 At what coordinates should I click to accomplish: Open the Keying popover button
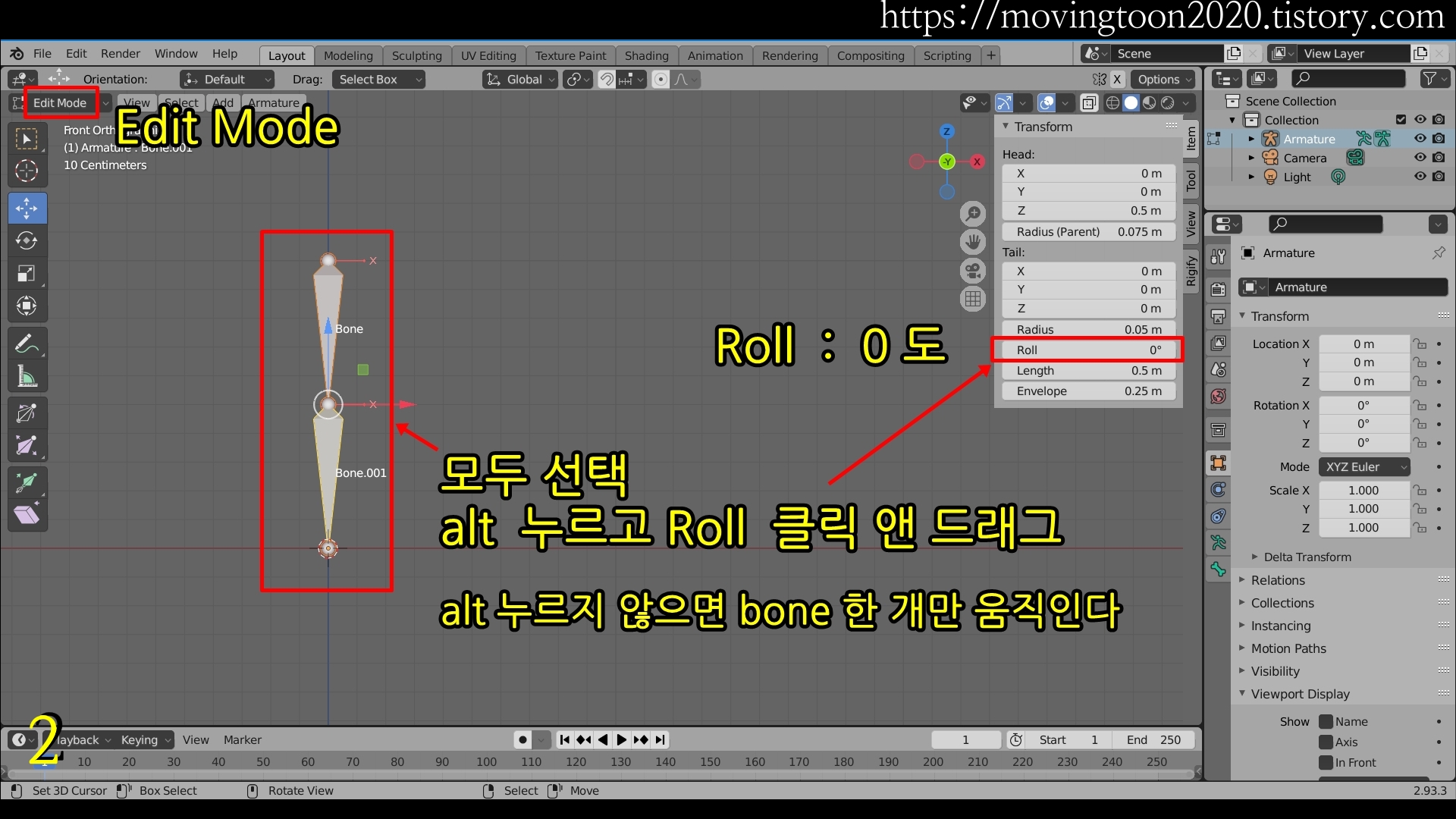coord(145,740)
